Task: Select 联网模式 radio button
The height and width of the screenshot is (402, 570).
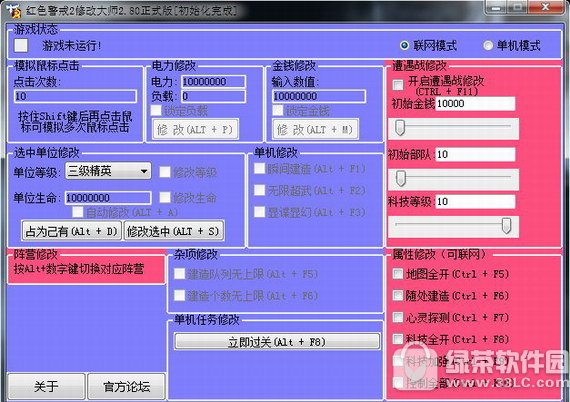Action: (x=404, y=45)
